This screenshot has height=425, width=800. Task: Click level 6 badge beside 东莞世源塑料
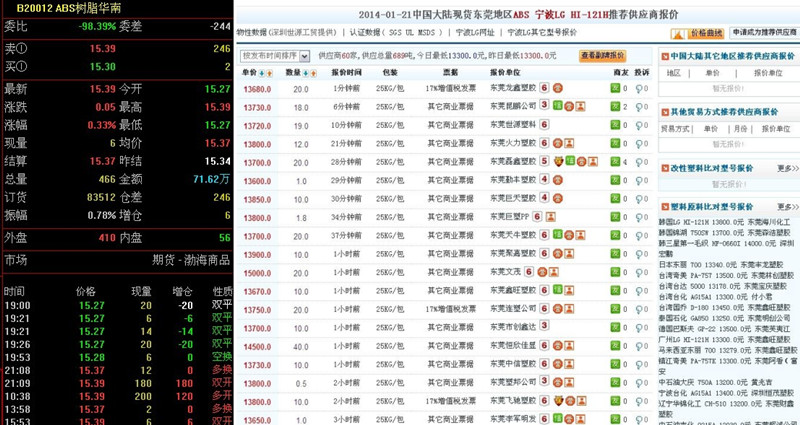point(545,125)
